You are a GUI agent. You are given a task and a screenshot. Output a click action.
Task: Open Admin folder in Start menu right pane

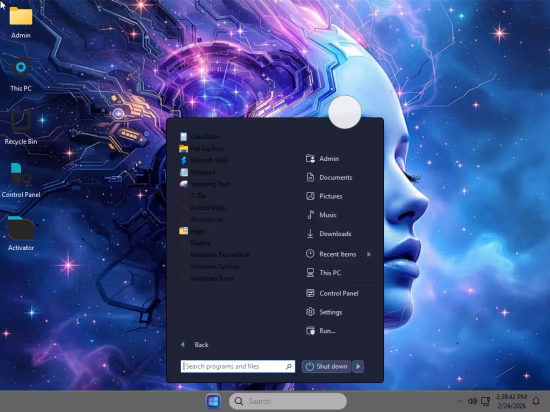[322, 159]
